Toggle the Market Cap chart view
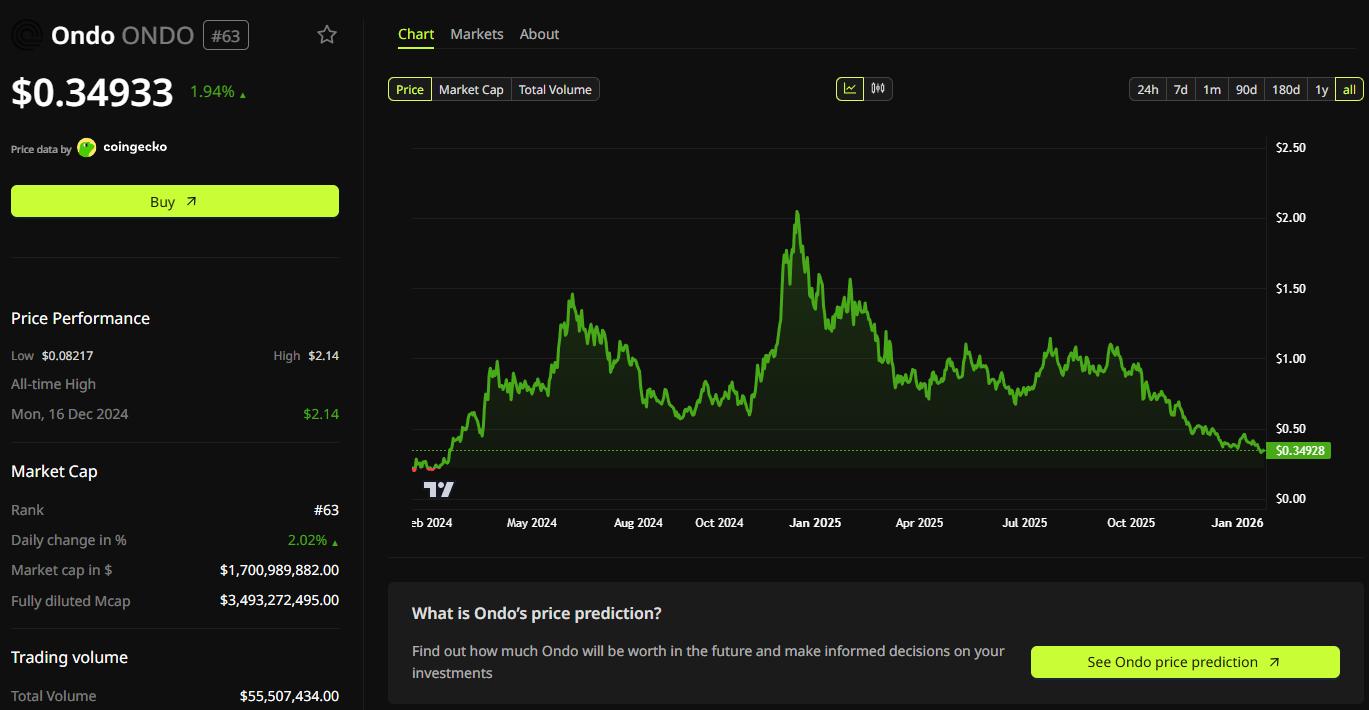 470,89
